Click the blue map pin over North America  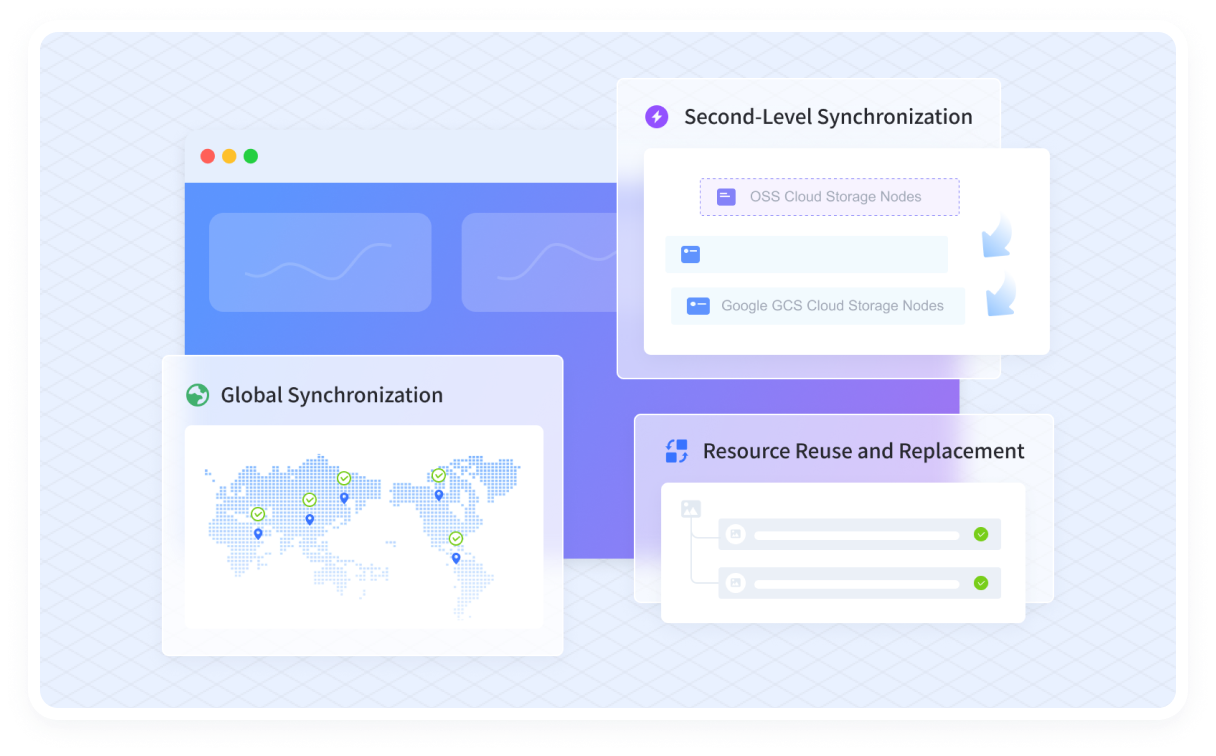pyautogui.click(x=438, y=495)
